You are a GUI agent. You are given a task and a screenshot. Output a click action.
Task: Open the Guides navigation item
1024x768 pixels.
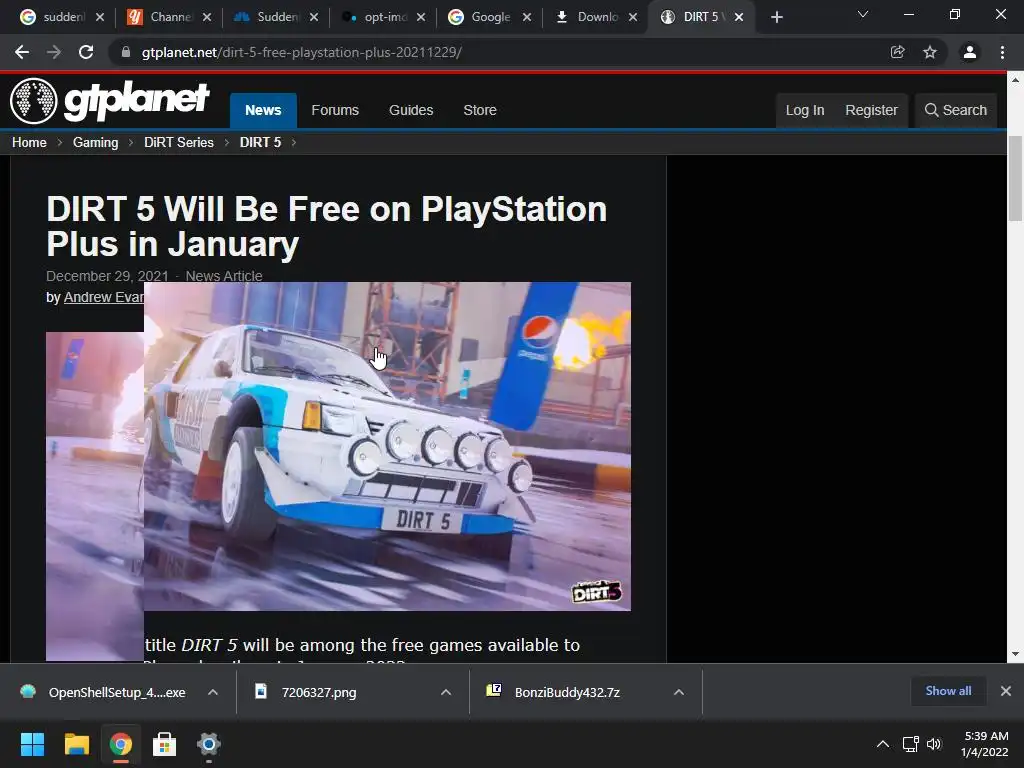pyautogui.click(x=411, y=110)
